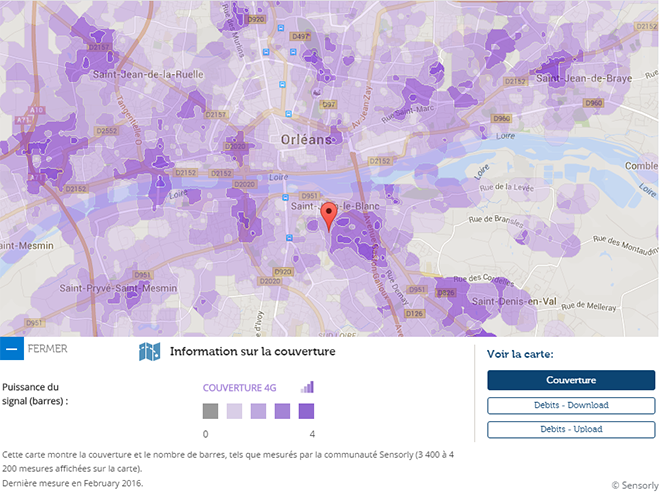Click the Saint-Jean-de-Braye map label

click(x=584, y=78)
